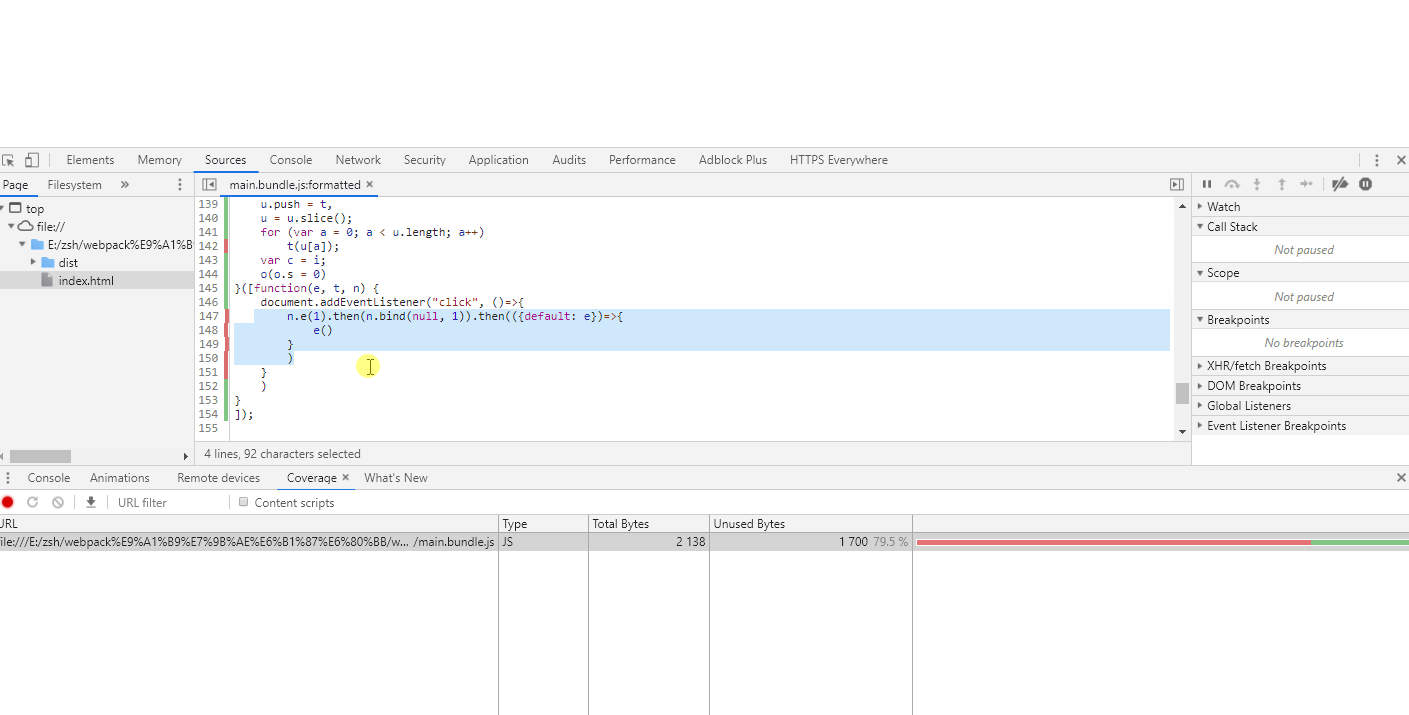Image resolution: width=1409 pixels, height=715 pixels.
Task: Open the DevTools three-dot customize menu
Action: point(1377,160)
